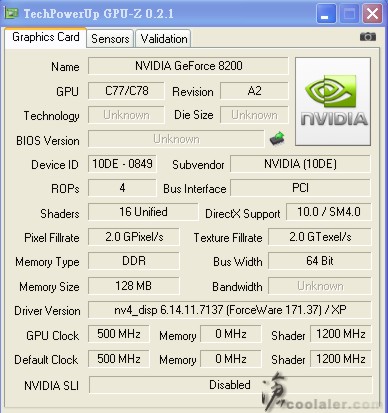Click the Default Clock row Memory 0 MHz field
The height and width of the screenshot is (413, 388).
[x=231, y=359]
